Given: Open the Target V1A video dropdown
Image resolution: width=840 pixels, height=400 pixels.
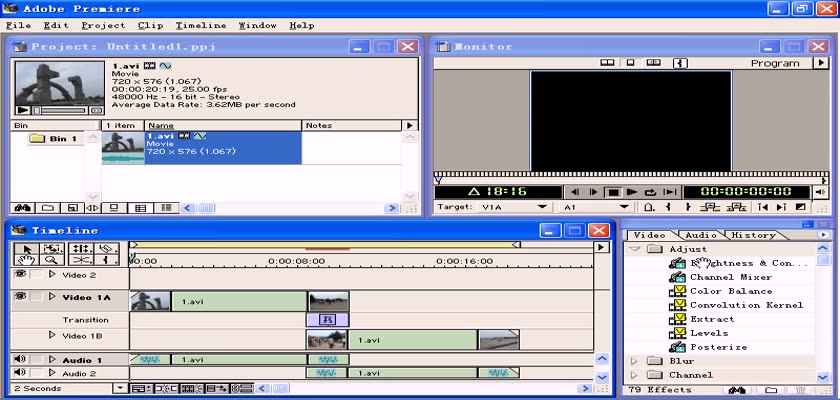Looking at the screenshot, I should click(x=543, y=207).
